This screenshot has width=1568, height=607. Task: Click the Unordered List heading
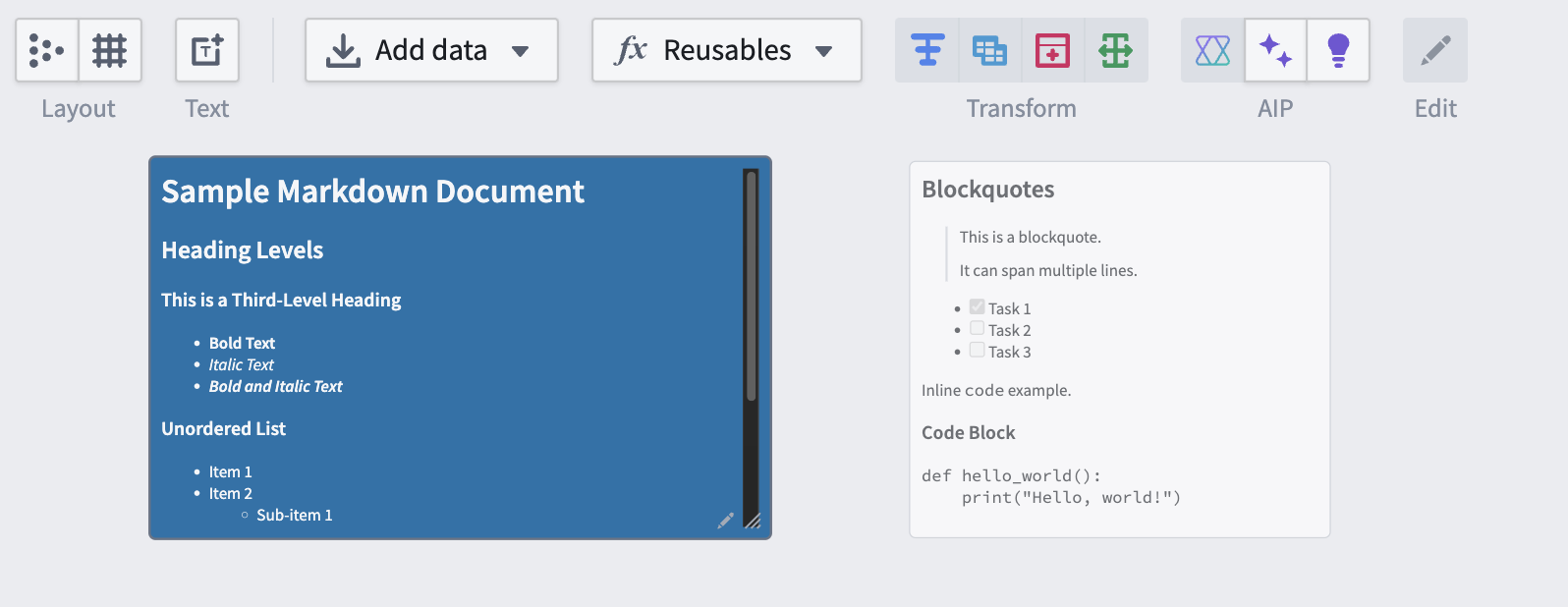click(223, 429)
